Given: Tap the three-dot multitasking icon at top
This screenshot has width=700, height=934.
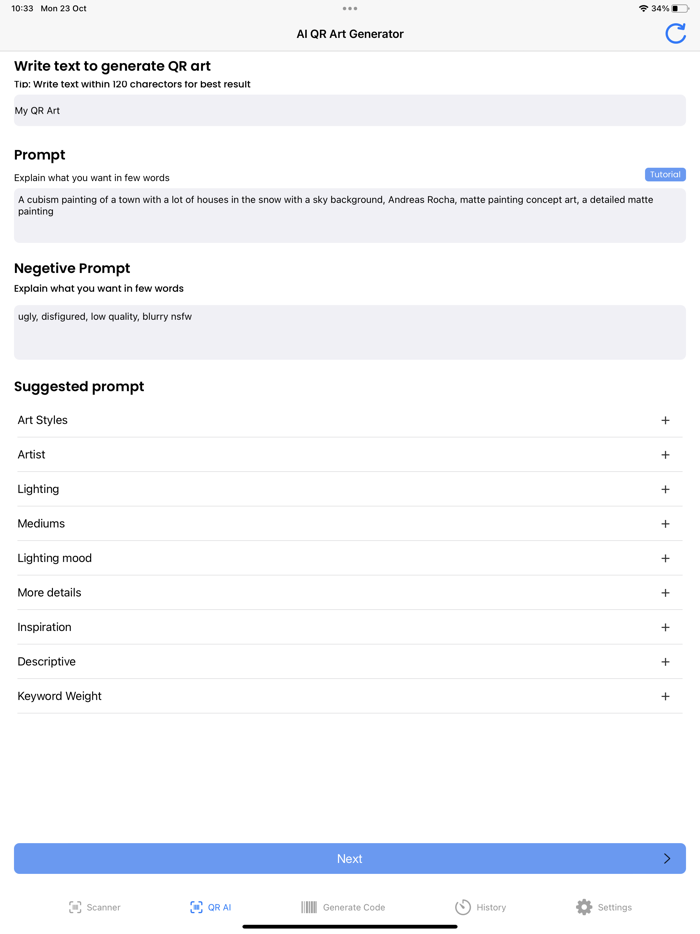Looking at the screenshot, I should [350, 9].
